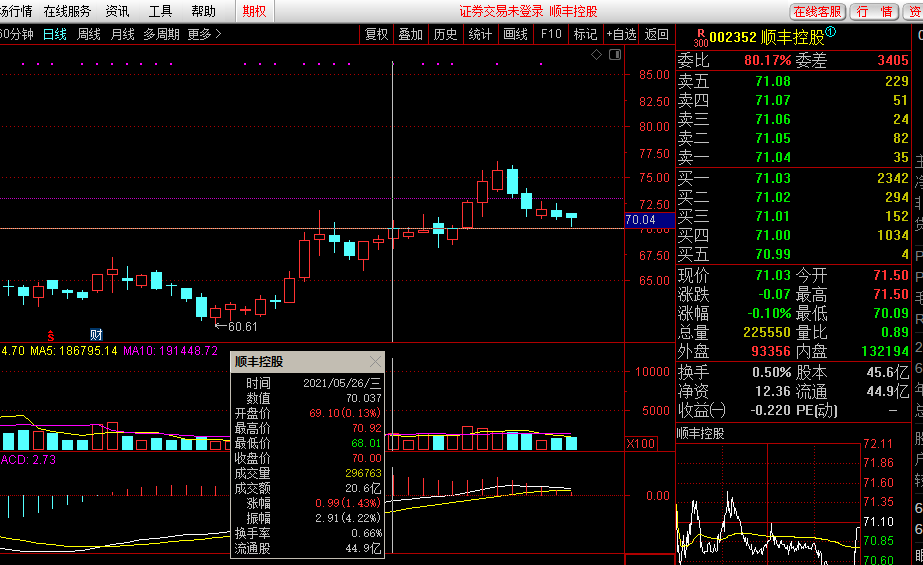
Task: Open F10 company info
Action: [551, 35]
